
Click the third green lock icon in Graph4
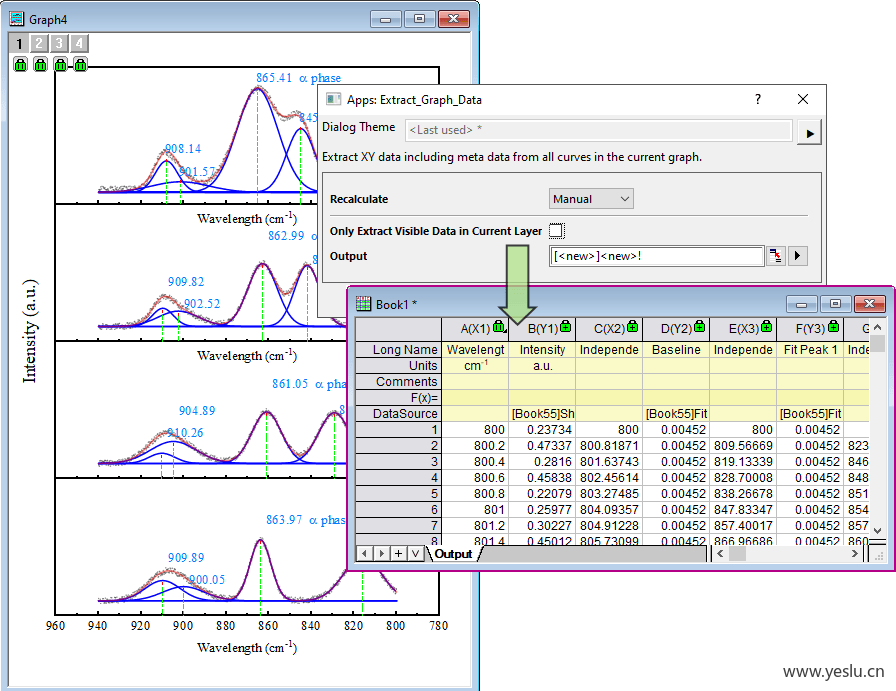(x=61, y=65)
